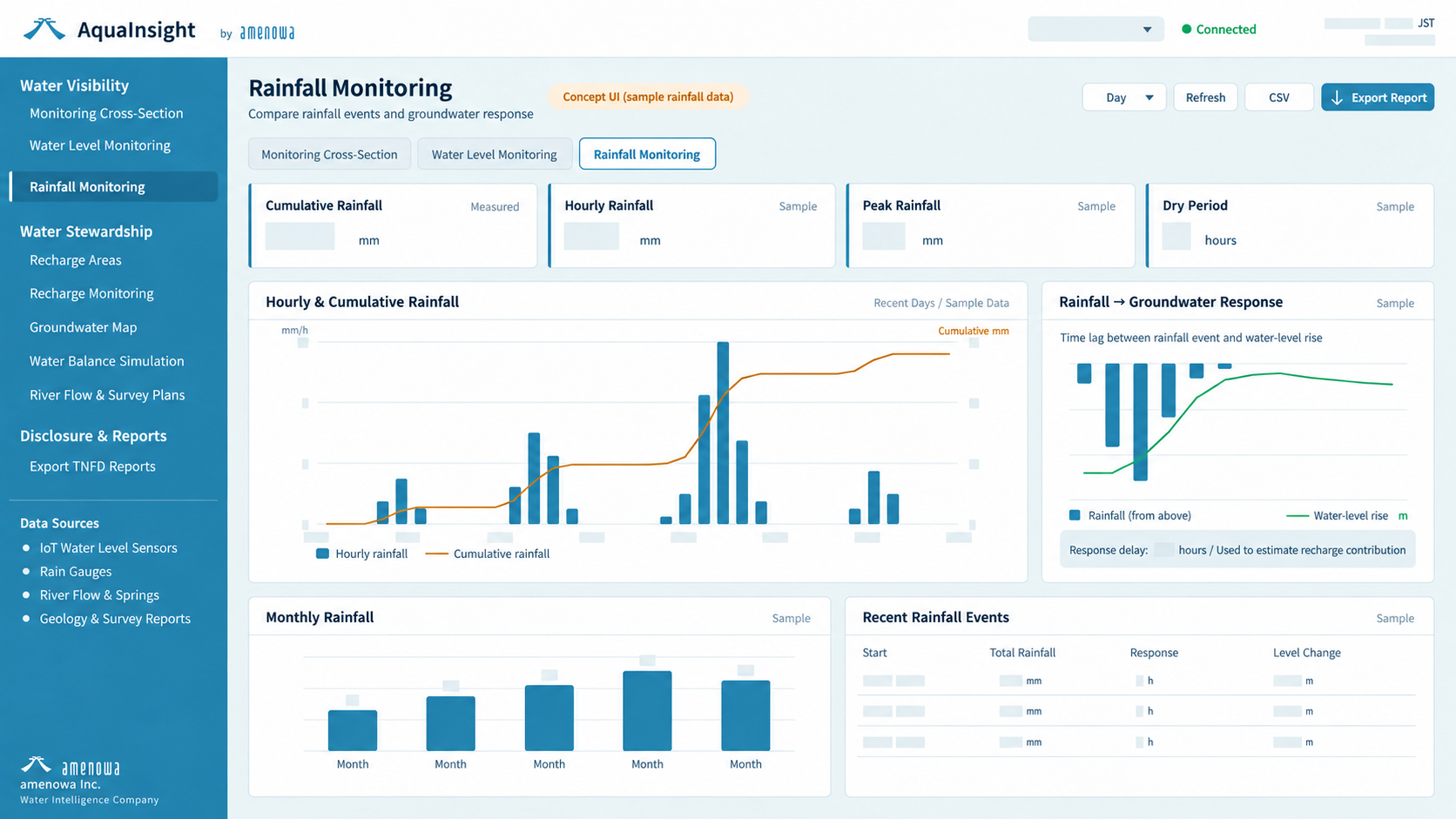Open Recharge Areas in the sidebar
1456x819 pixels.
click(76, 260)
